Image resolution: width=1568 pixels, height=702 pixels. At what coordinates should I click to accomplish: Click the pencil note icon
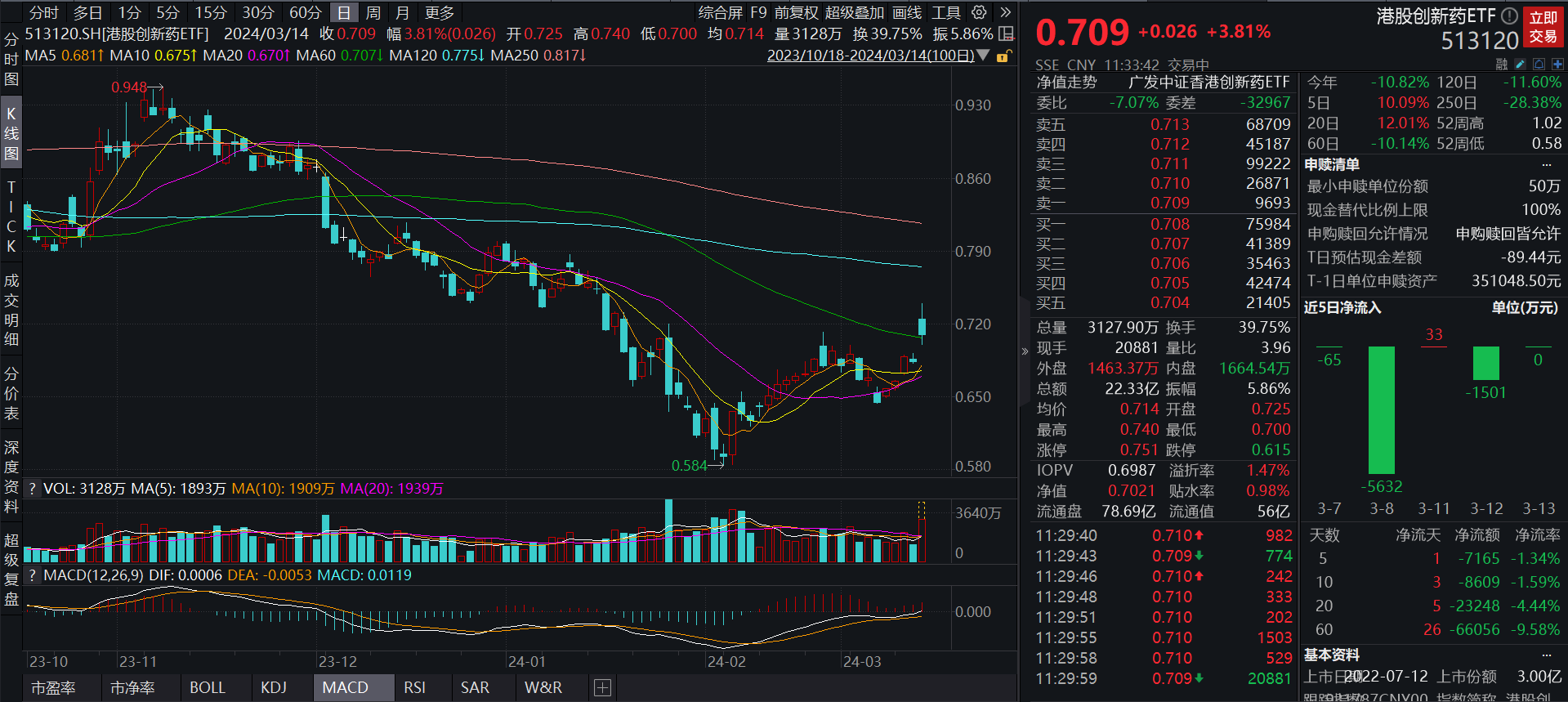pyautogui.click(x=1520, y=64)
